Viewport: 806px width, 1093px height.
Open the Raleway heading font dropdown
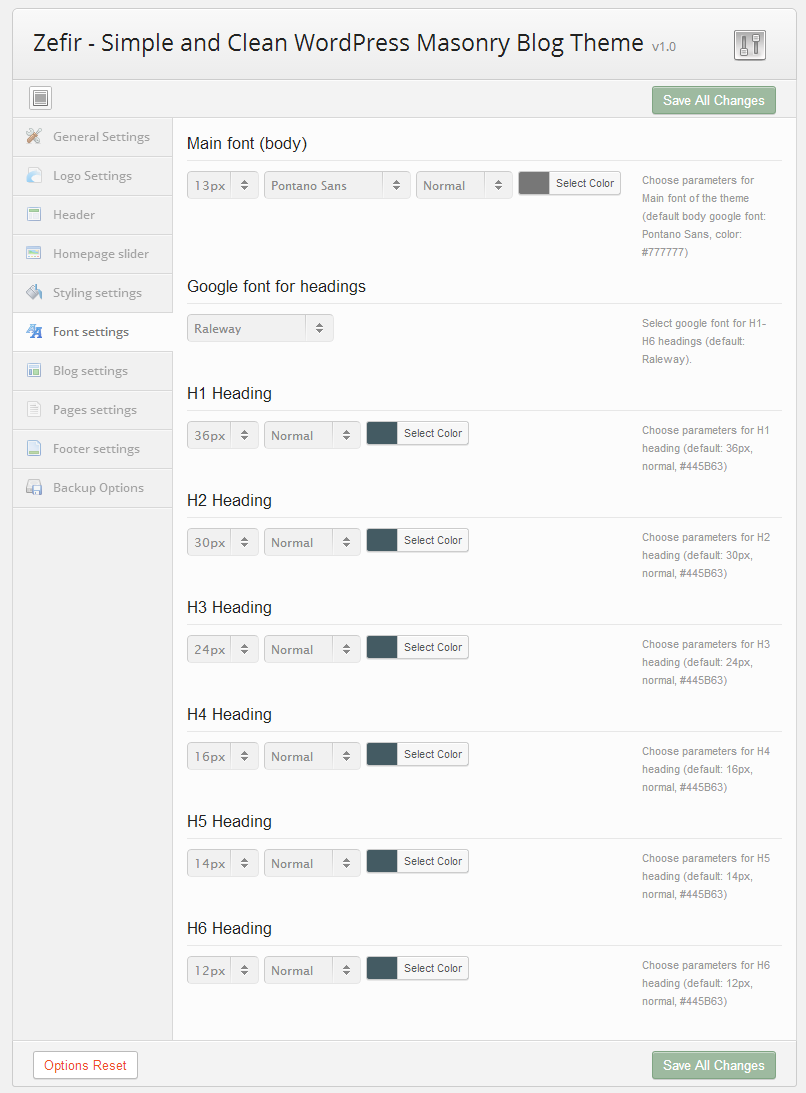[x=260, y=328]
